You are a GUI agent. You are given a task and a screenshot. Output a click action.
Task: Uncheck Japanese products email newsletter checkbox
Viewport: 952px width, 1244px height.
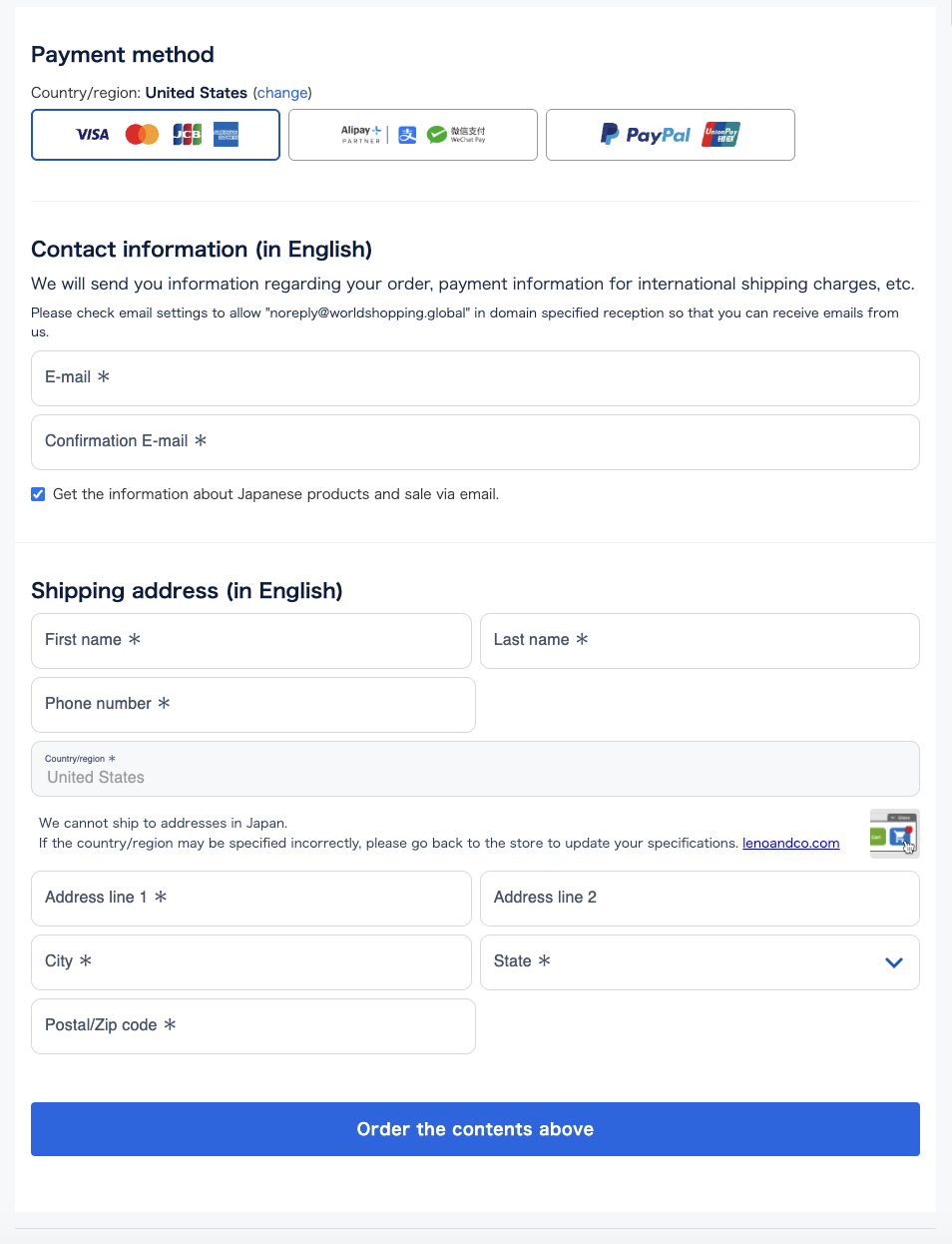38,494
